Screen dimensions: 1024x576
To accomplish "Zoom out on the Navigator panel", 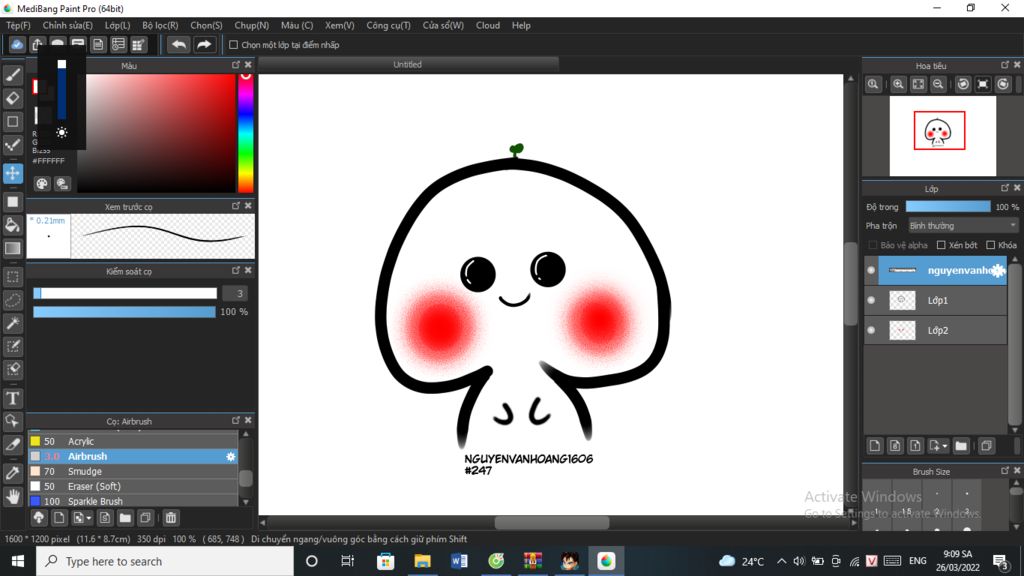I will (938, 84).
